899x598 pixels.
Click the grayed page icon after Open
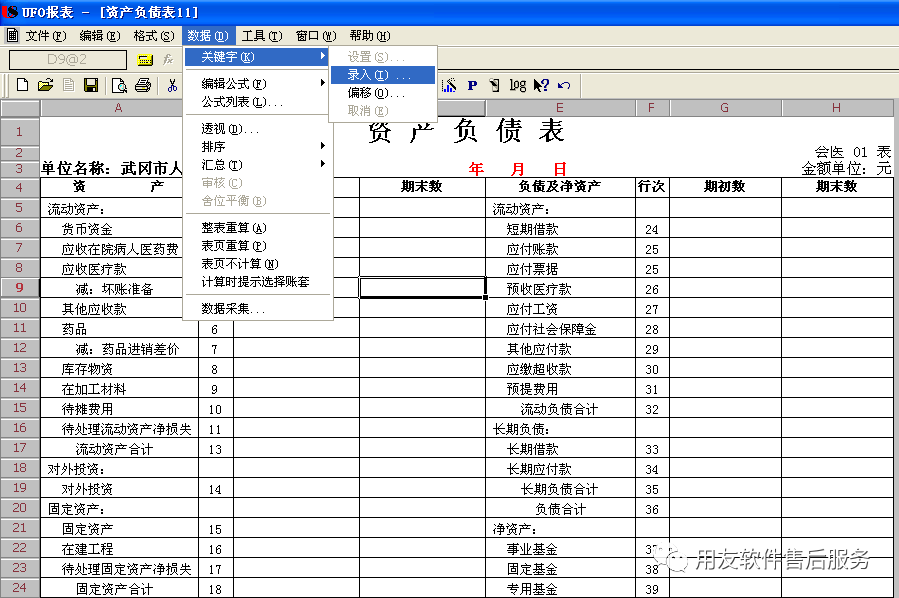pos(68,85)
